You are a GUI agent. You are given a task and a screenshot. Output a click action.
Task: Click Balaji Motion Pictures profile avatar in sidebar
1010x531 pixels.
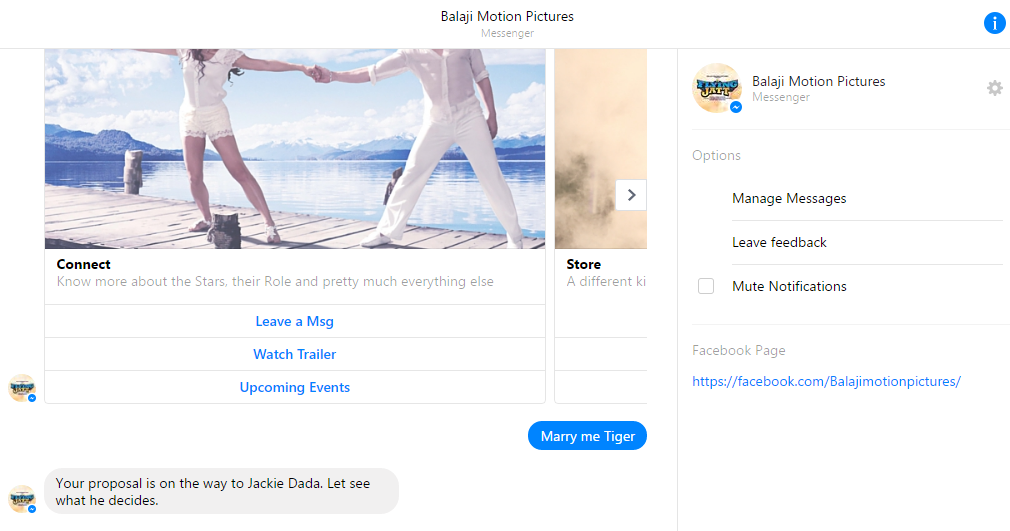[x=716, y=88]
